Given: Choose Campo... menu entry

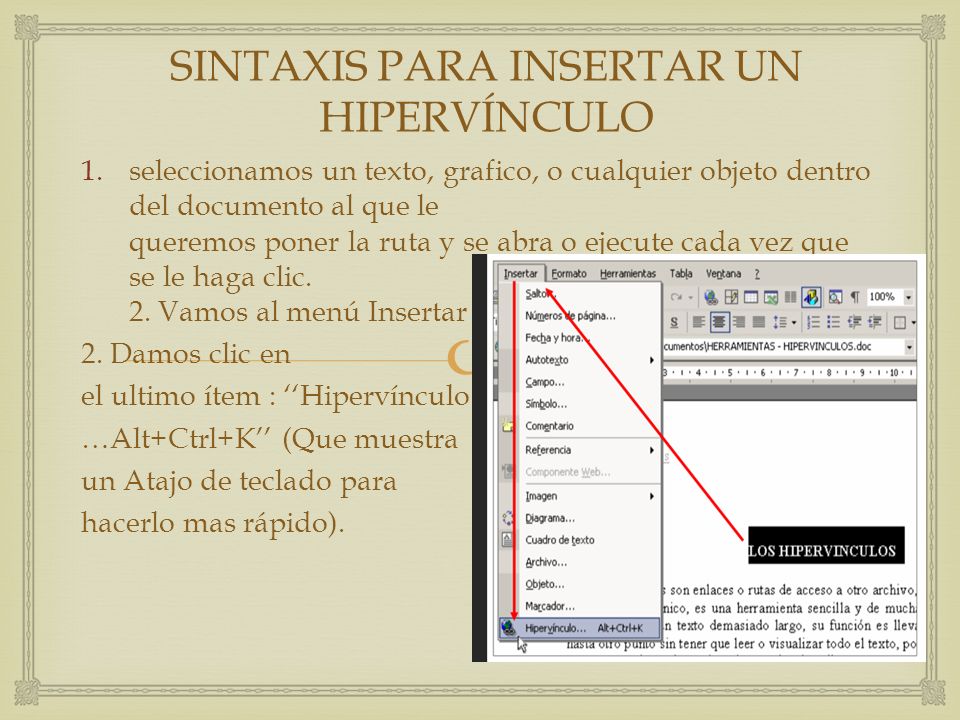Looking at the screenshot, I should click(580, 382).
